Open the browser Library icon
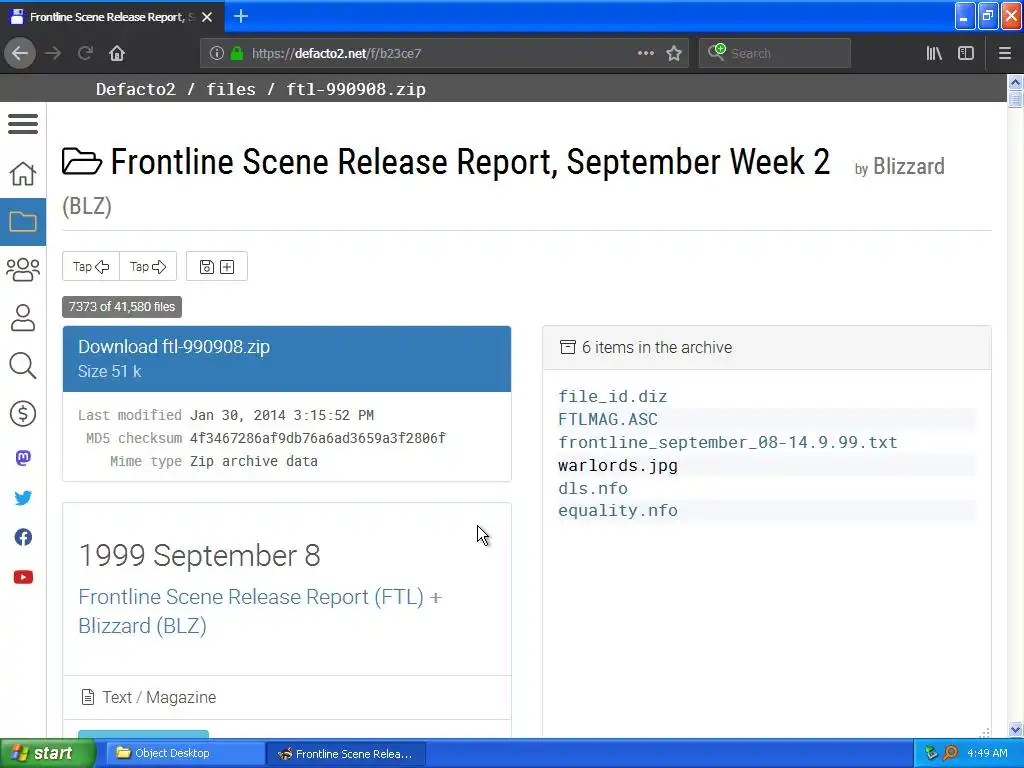The image size is (1024, 768). pos(934,53)
